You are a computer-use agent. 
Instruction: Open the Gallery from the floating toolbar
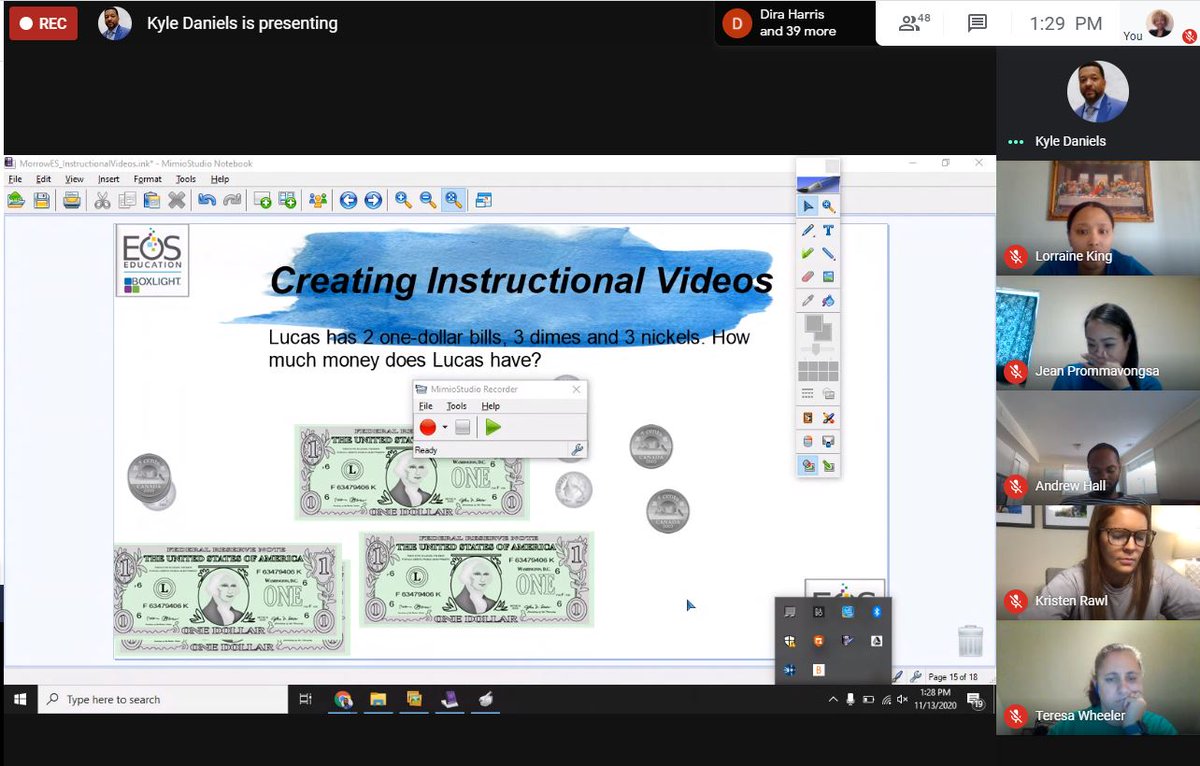tap(830, 276)
